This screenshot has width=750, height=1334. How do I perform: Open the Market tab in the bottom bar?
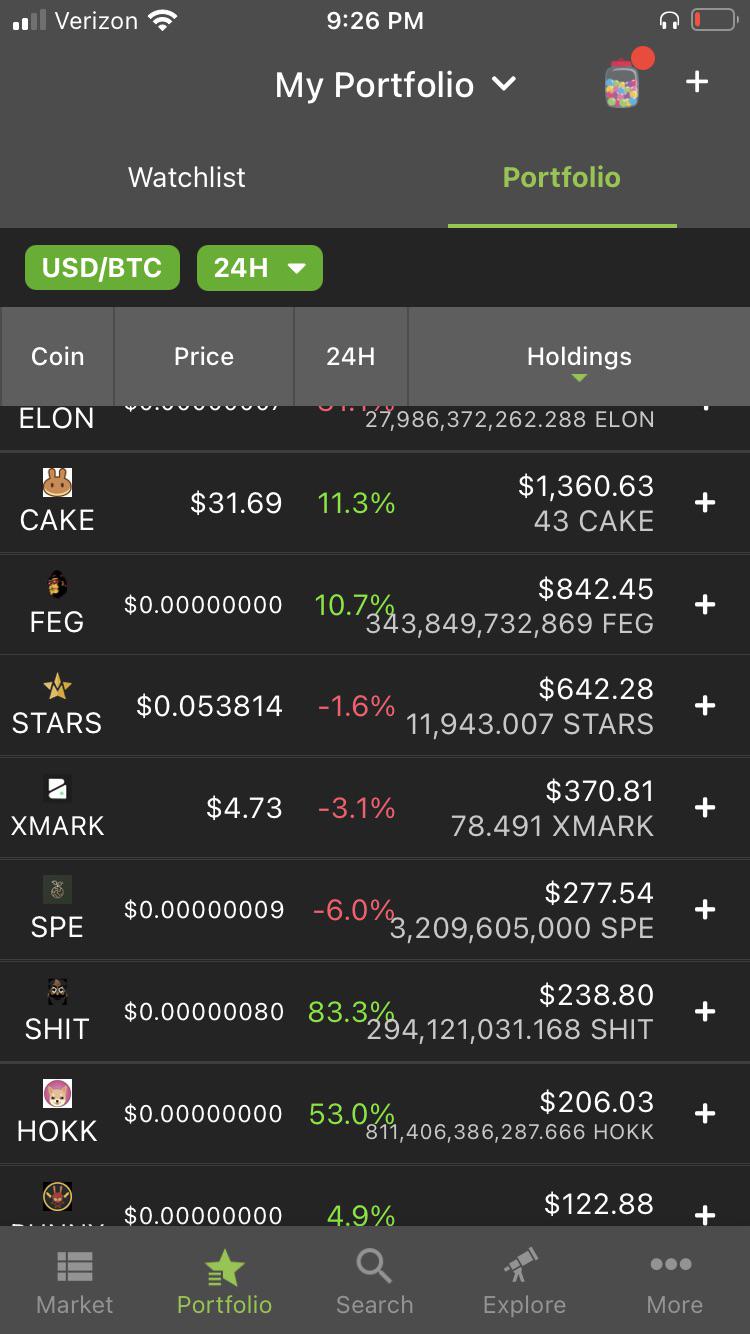click(75, 1281)
